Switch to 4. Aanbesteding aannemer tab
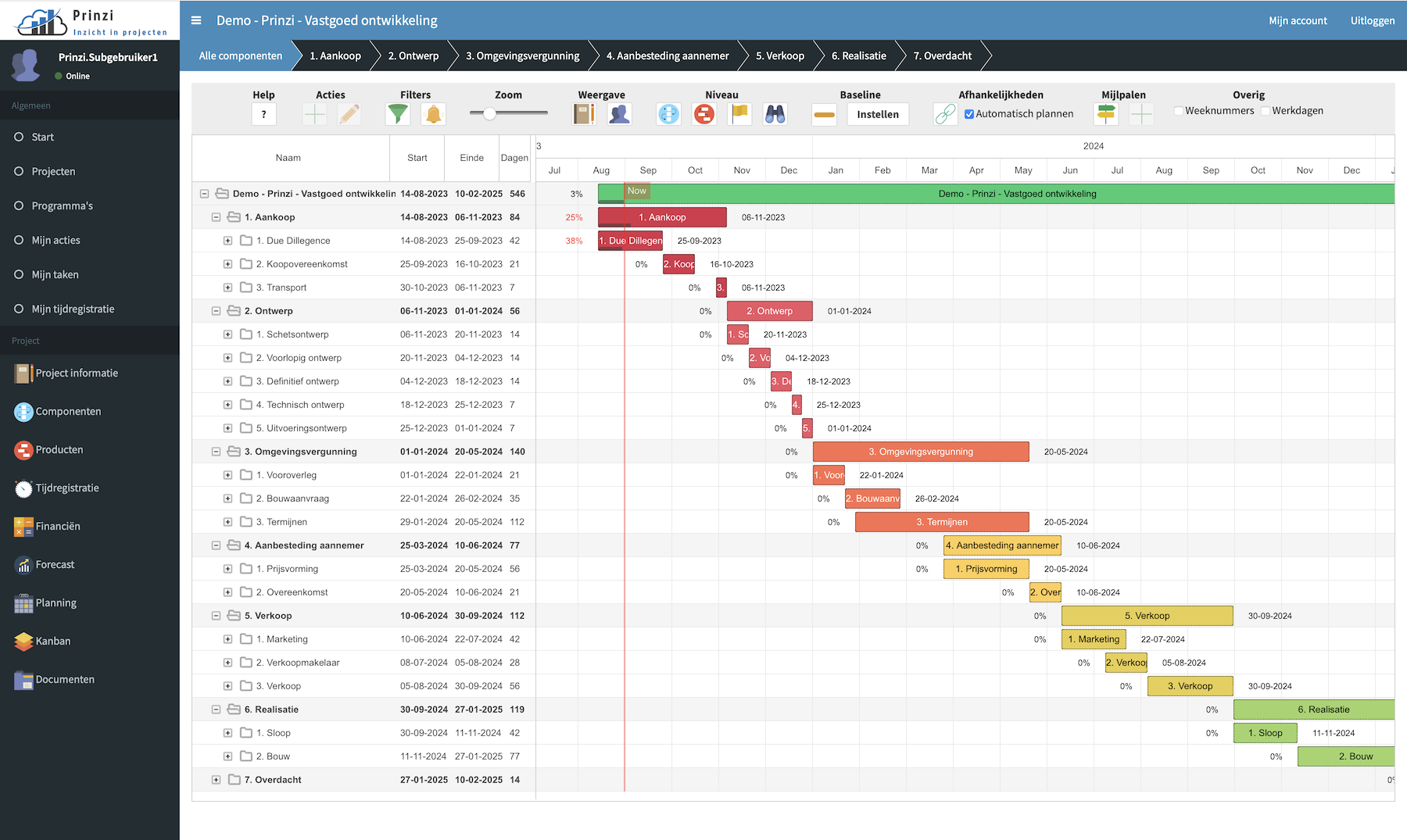1407x840 pixels. click(668, 55)
